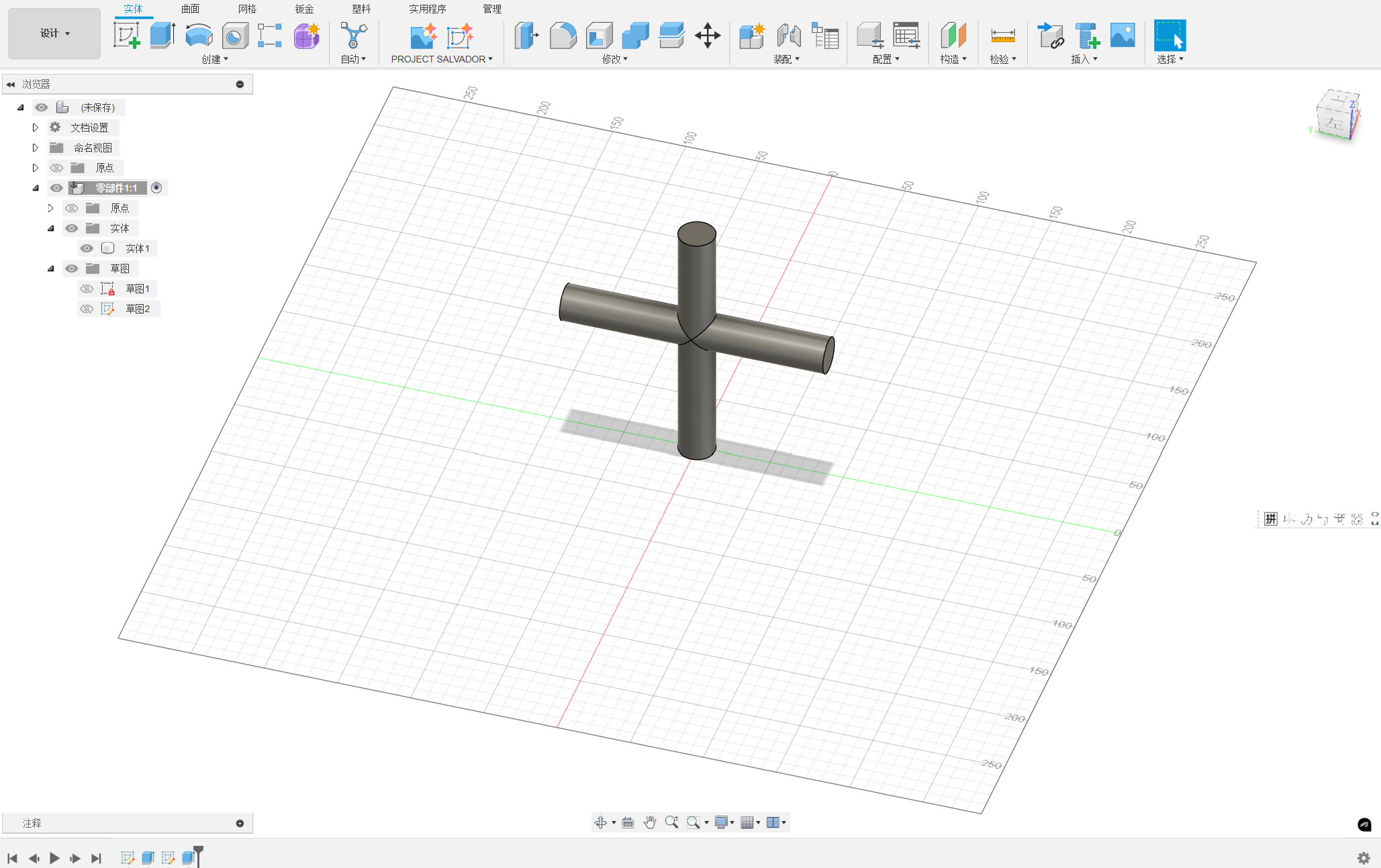Open the timeline settings gear icon
The width and height of the screenshot is (1381, 868).
click(x=1364, y=858)
